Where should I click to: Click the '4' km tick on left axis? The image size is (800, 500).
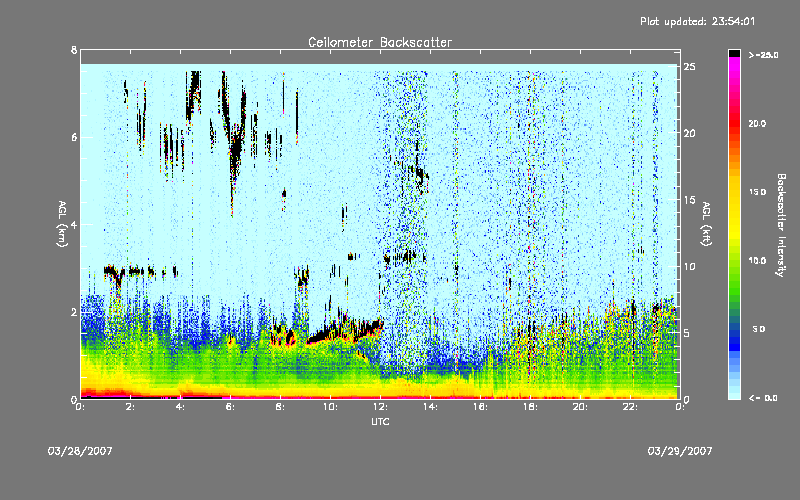click(x=74, y=224)
